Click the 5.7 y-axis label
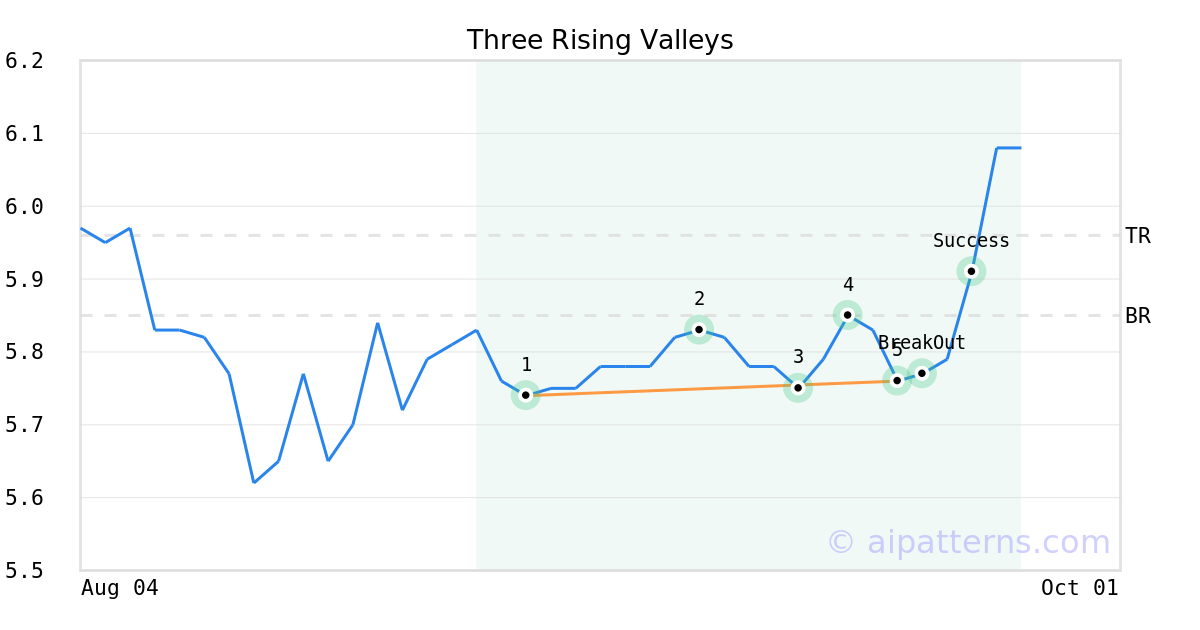 click(24, 425)
